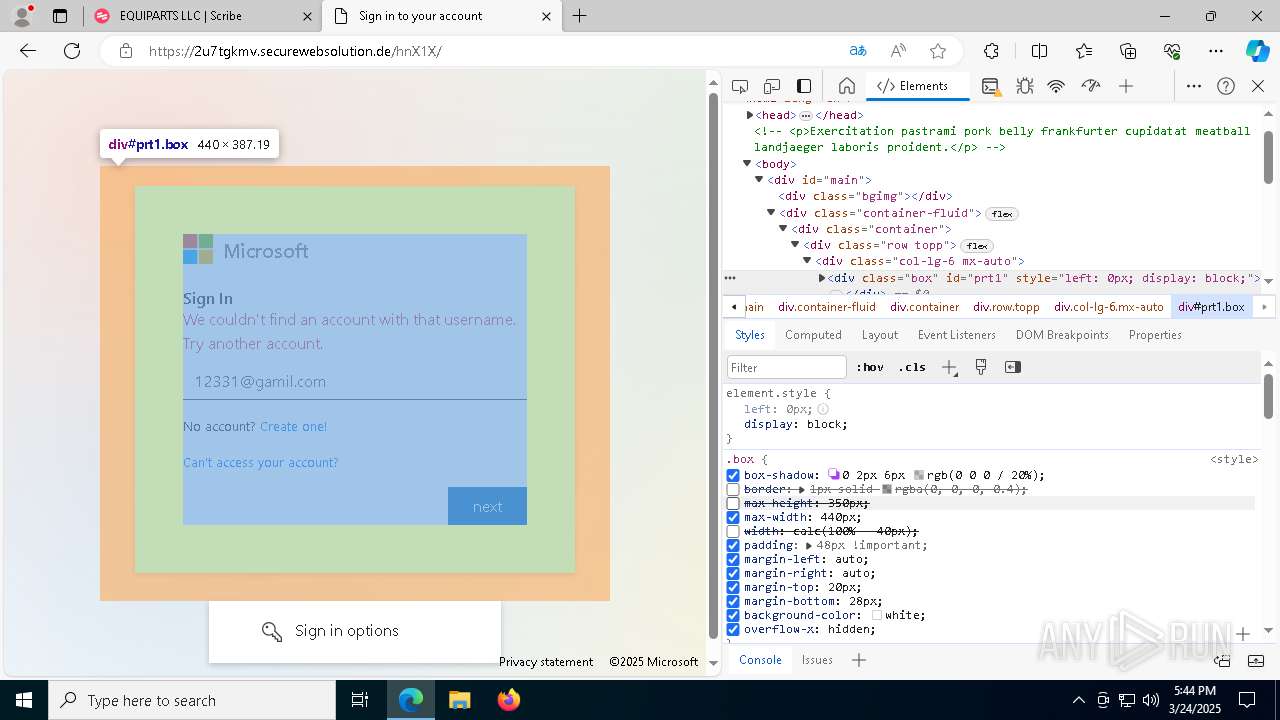Click Can't access your account link
Image resolution: width=1280 pixels, height=720 pixels.
tap(260, 463)
